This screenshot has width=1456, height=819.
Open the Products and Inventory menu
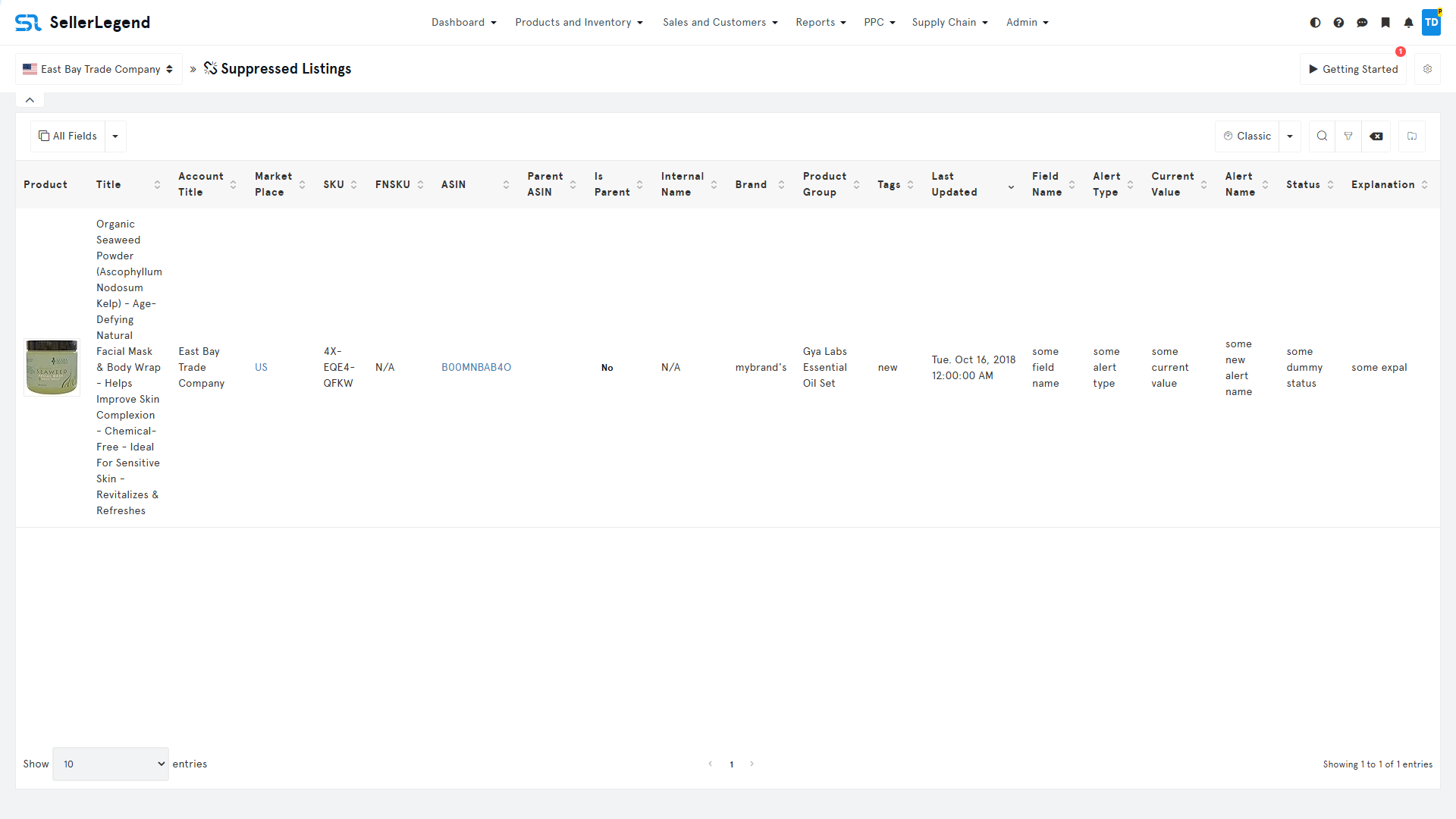pyautogui.click(x=579, y=22)
